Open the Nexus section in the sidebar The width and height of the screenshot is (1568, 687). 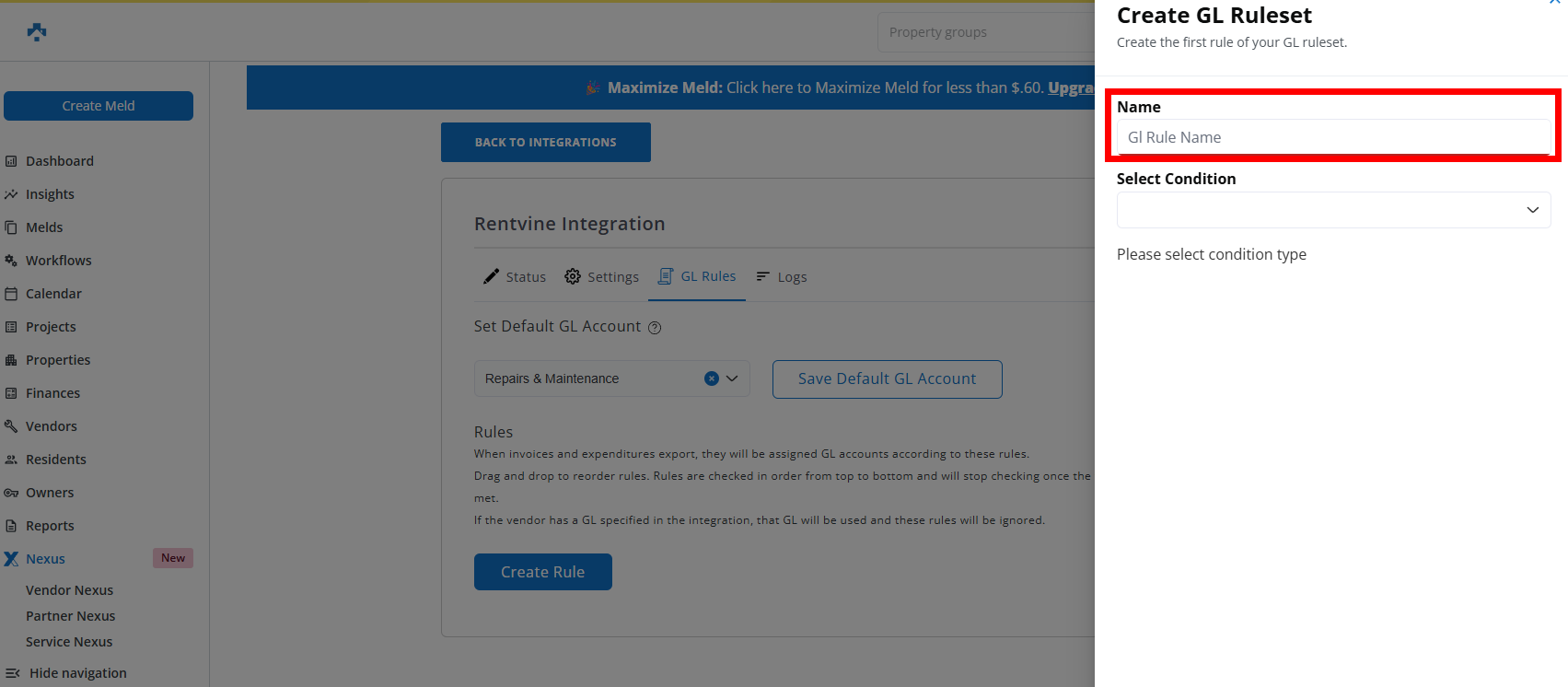click(45, 559)
